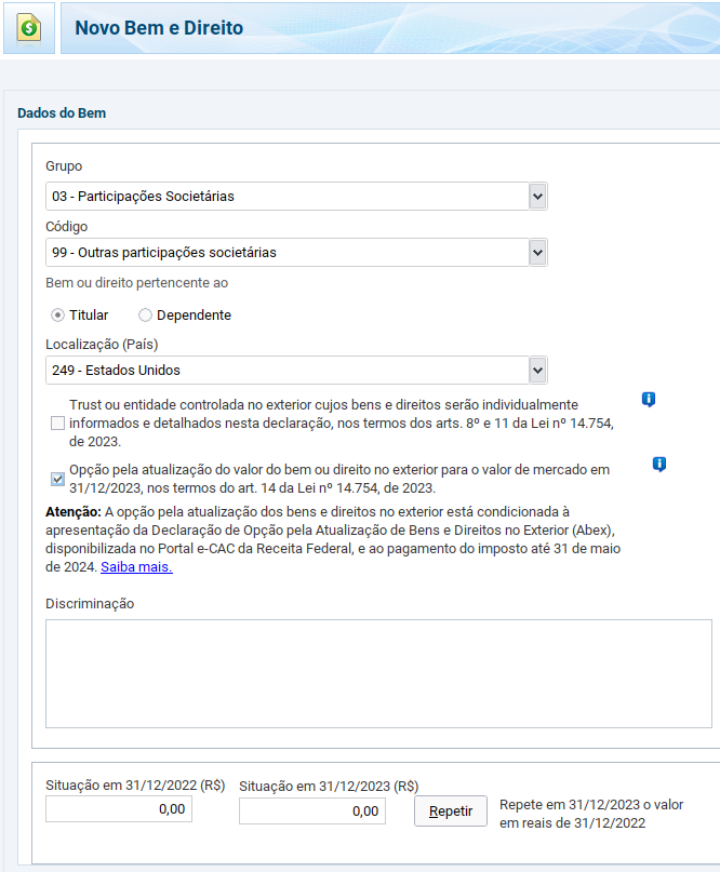Click info icon beside Trust checkbox

[648, 399]
